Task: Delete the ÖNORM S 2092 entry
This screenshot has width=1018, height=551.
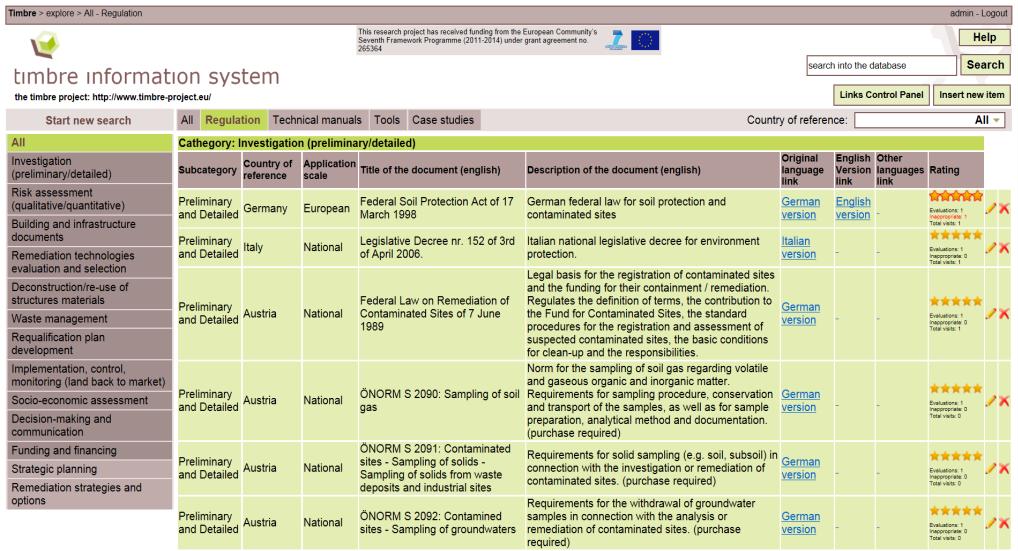Action: click(1004, 522)
